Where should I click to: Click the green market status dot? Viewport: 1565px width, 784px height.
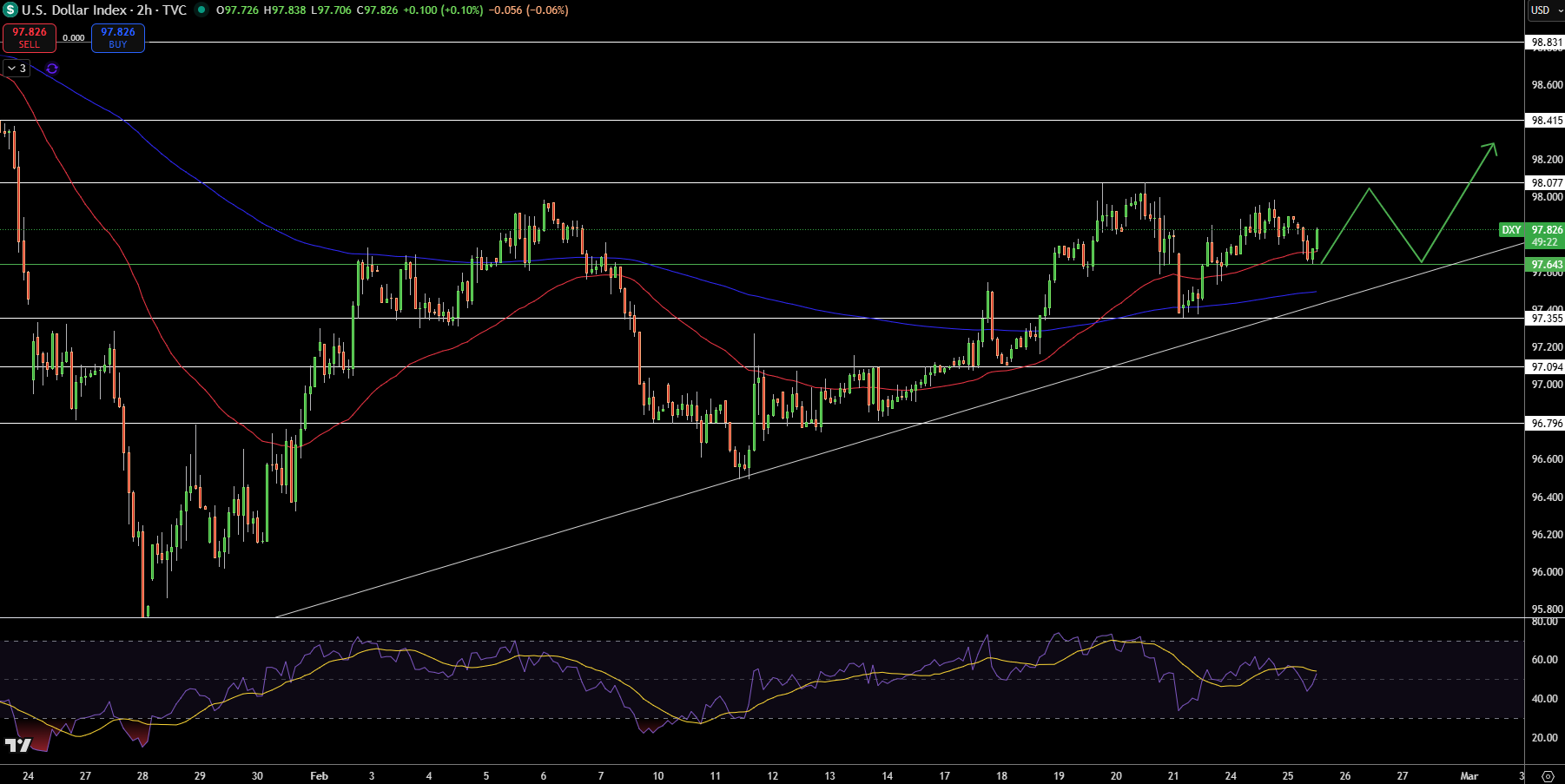[201, 10]
